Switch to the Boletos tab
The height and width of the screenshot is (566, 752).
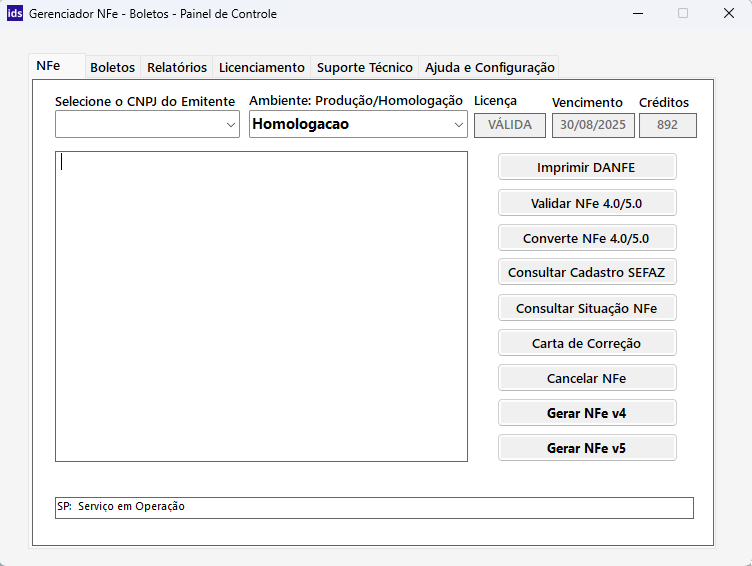coord(112,67)
